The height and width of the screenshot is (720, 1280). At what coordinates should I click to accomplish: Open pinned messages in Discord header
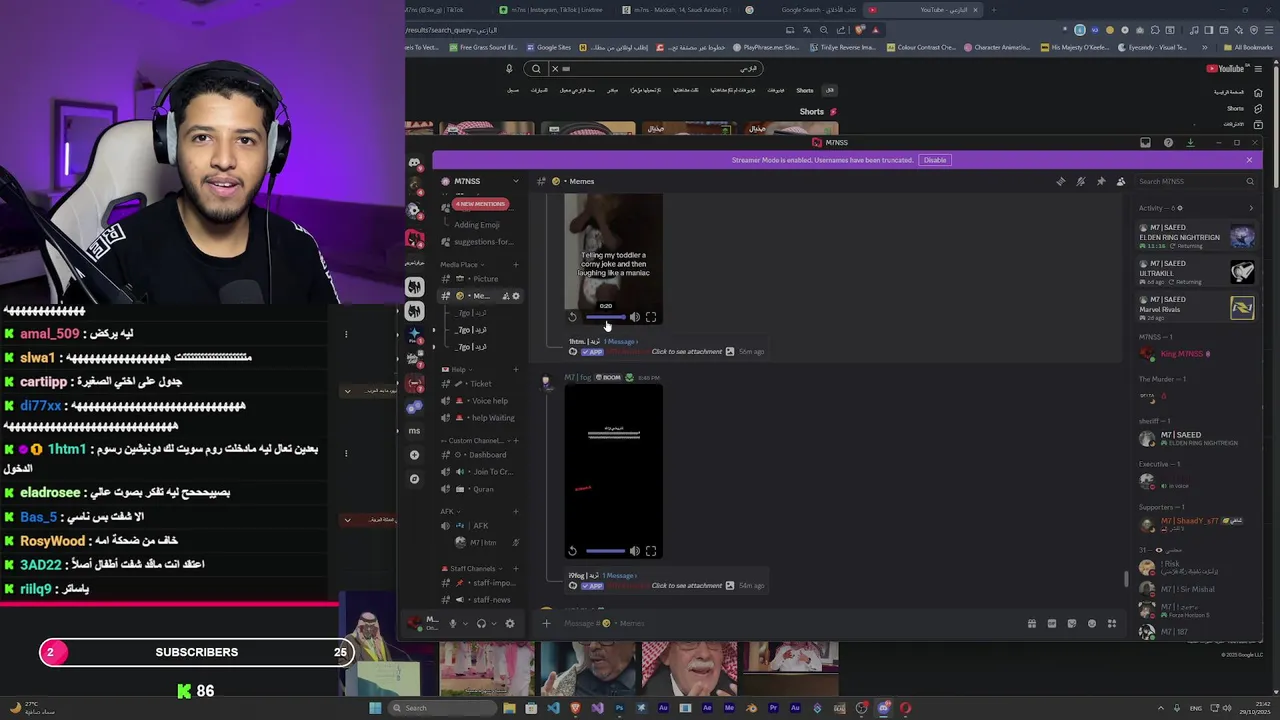coord(1101,181)
